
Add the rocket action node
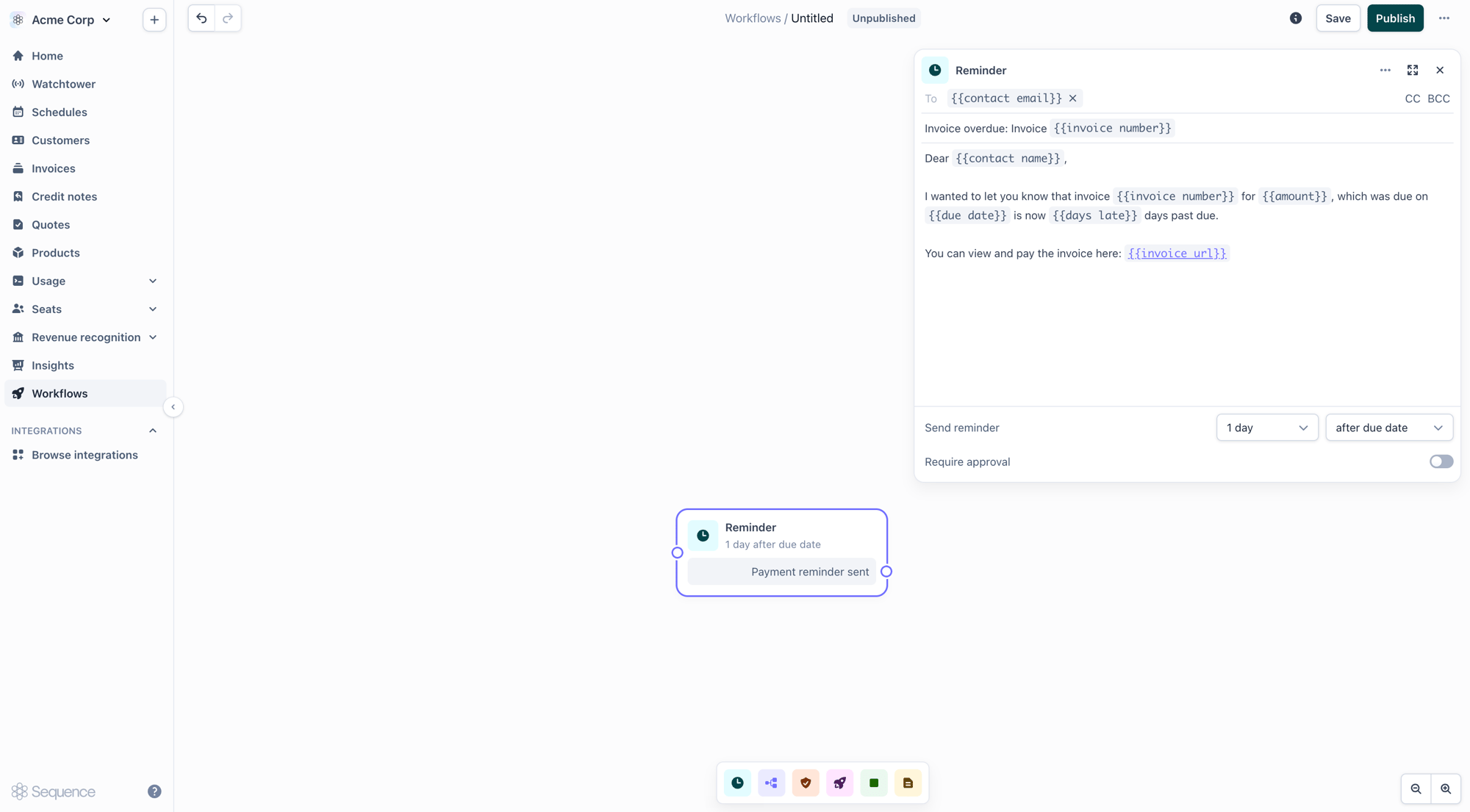pyautogui.click(x=839, y=783)
